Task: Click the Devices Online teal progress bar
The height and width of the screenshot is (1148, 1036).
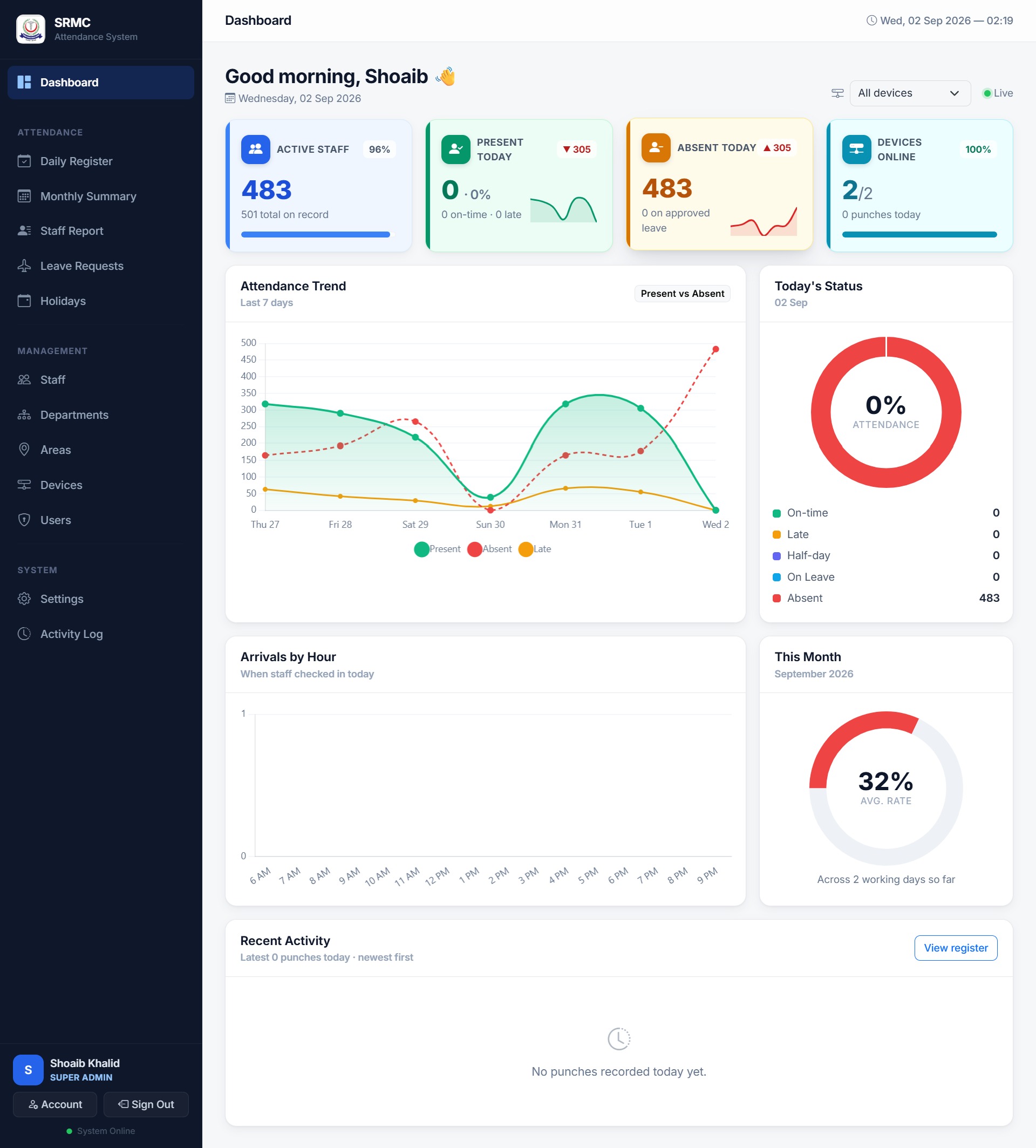Action: (919, 235)
